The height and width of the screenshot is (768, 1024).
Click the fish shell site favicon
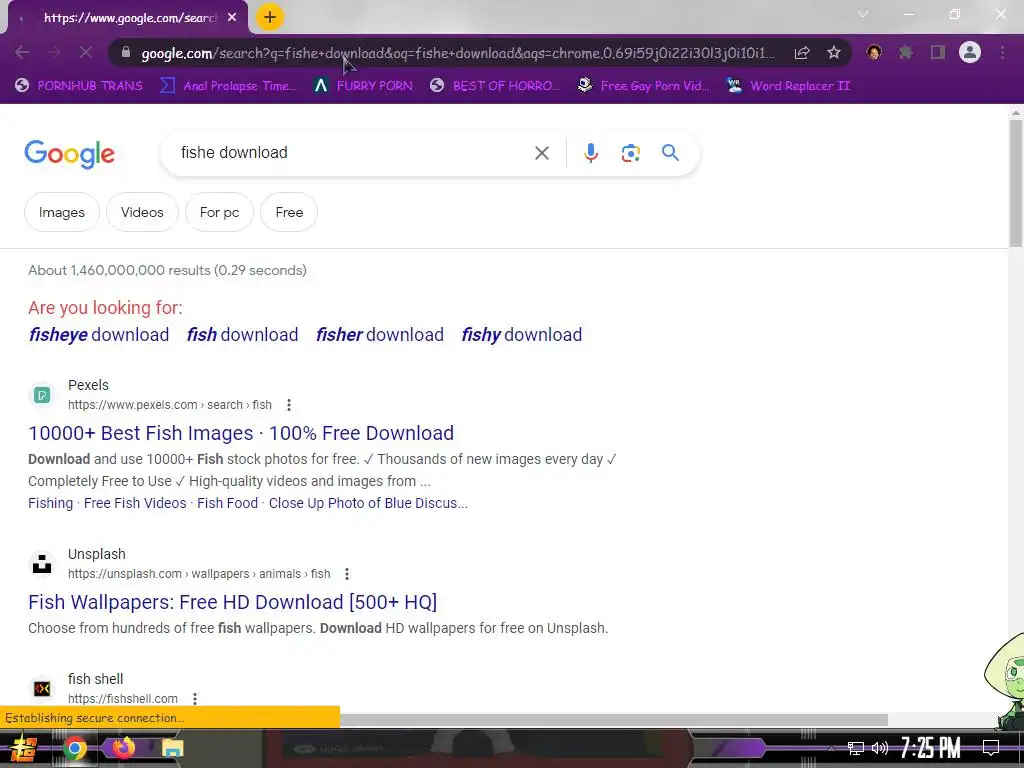42,688
